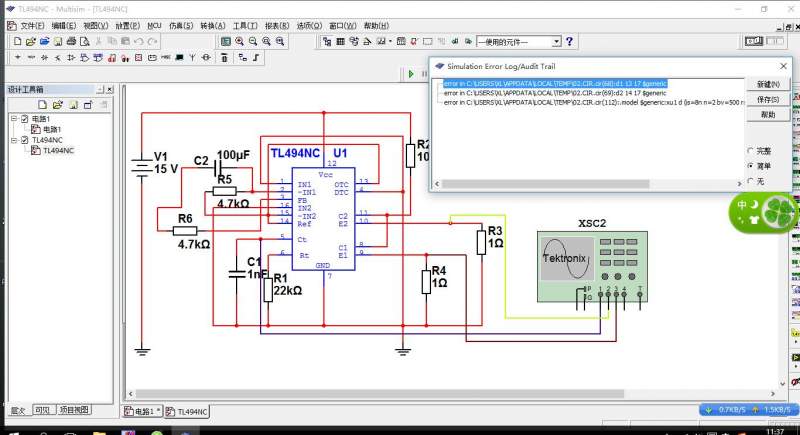Select the second error line d2 14 17
The width and height of the screenshot is (800, 435).
tap(555, 93)
